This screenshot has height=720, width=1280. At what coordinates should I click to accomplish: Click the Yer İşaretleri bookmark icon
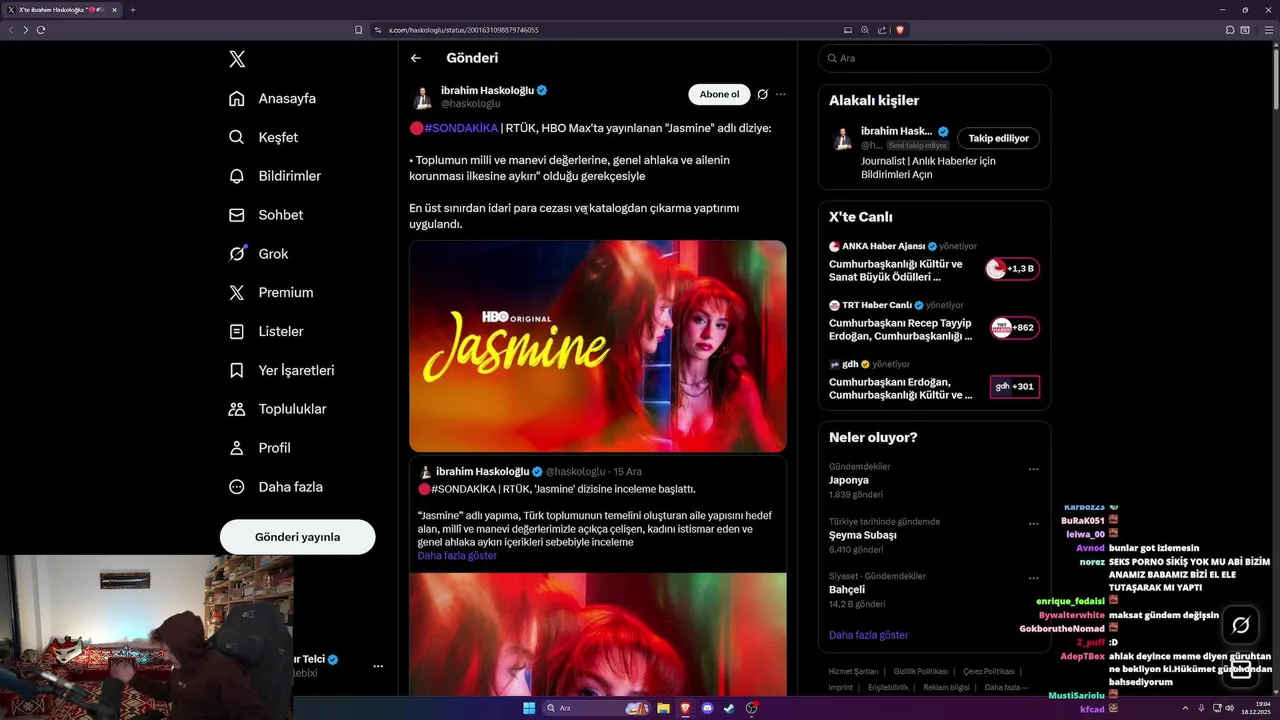(237, 370)
